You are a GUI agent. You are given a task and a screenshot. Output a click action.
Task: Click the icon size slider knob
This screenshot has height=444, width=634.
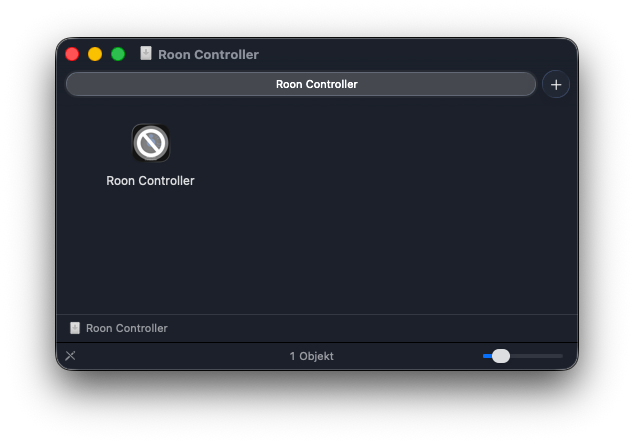click(501, 356)
